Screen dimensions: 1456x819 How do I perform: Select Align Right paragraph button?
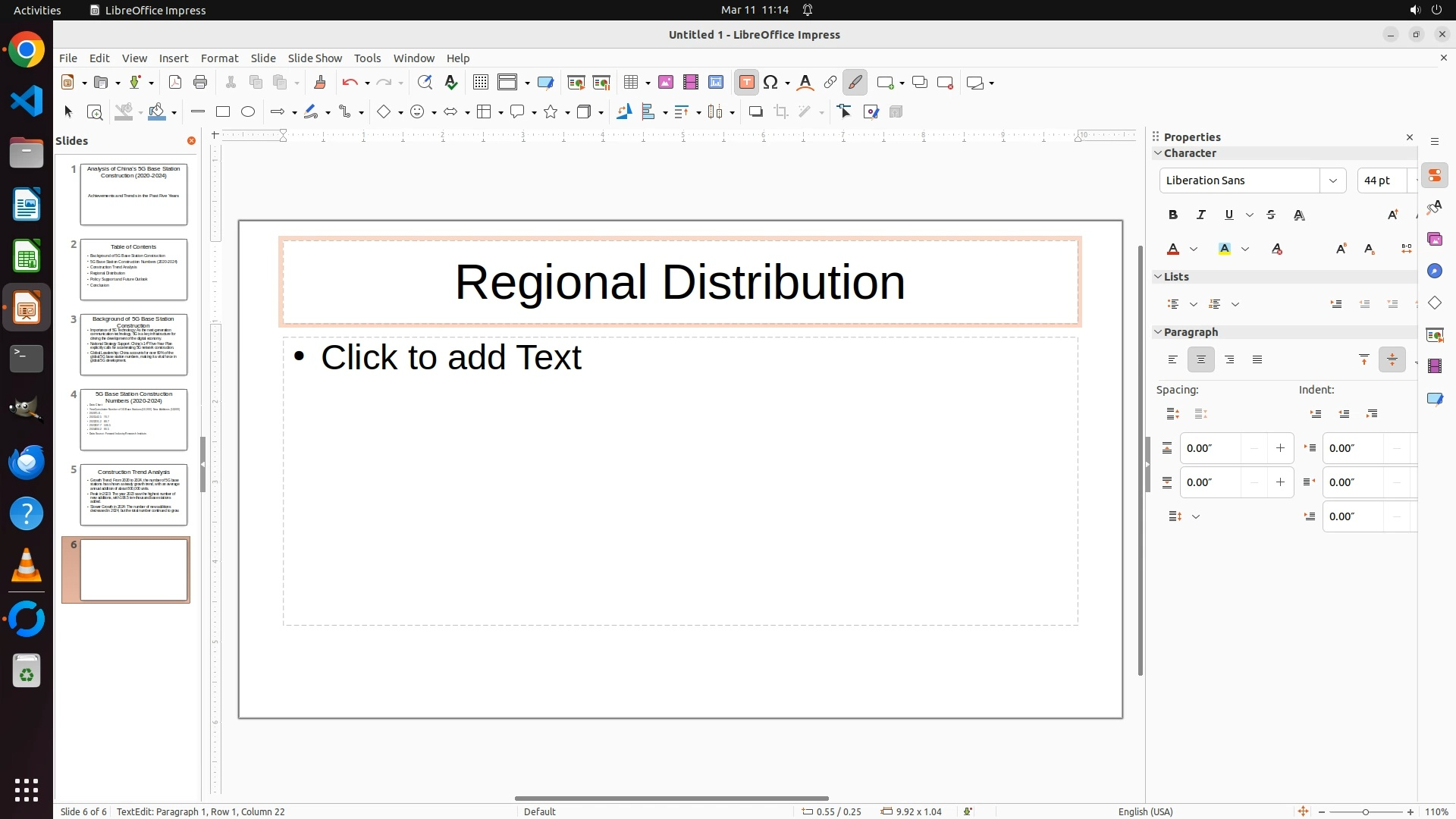tap(1229, 360)
